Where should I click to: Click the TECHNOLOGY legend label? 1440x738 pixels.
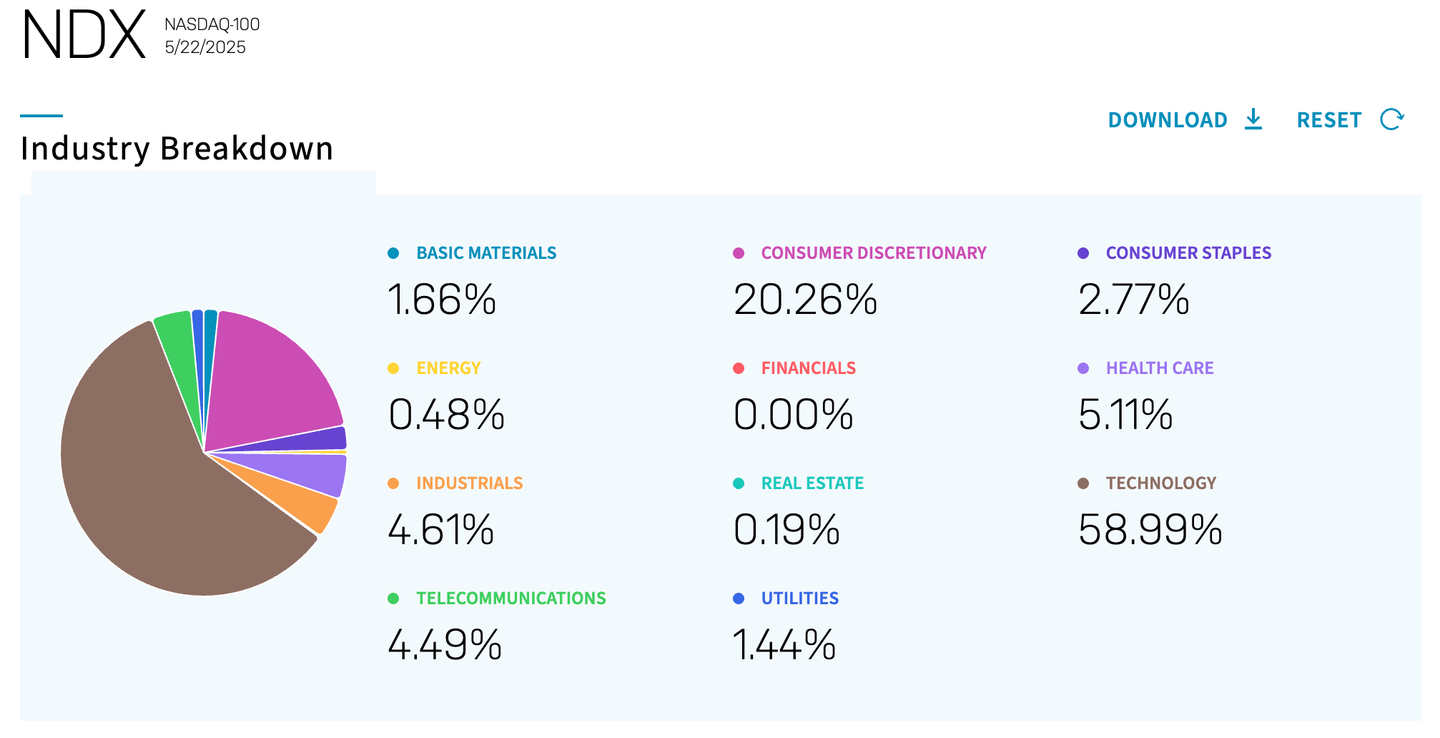click(x=1161, y=483)
